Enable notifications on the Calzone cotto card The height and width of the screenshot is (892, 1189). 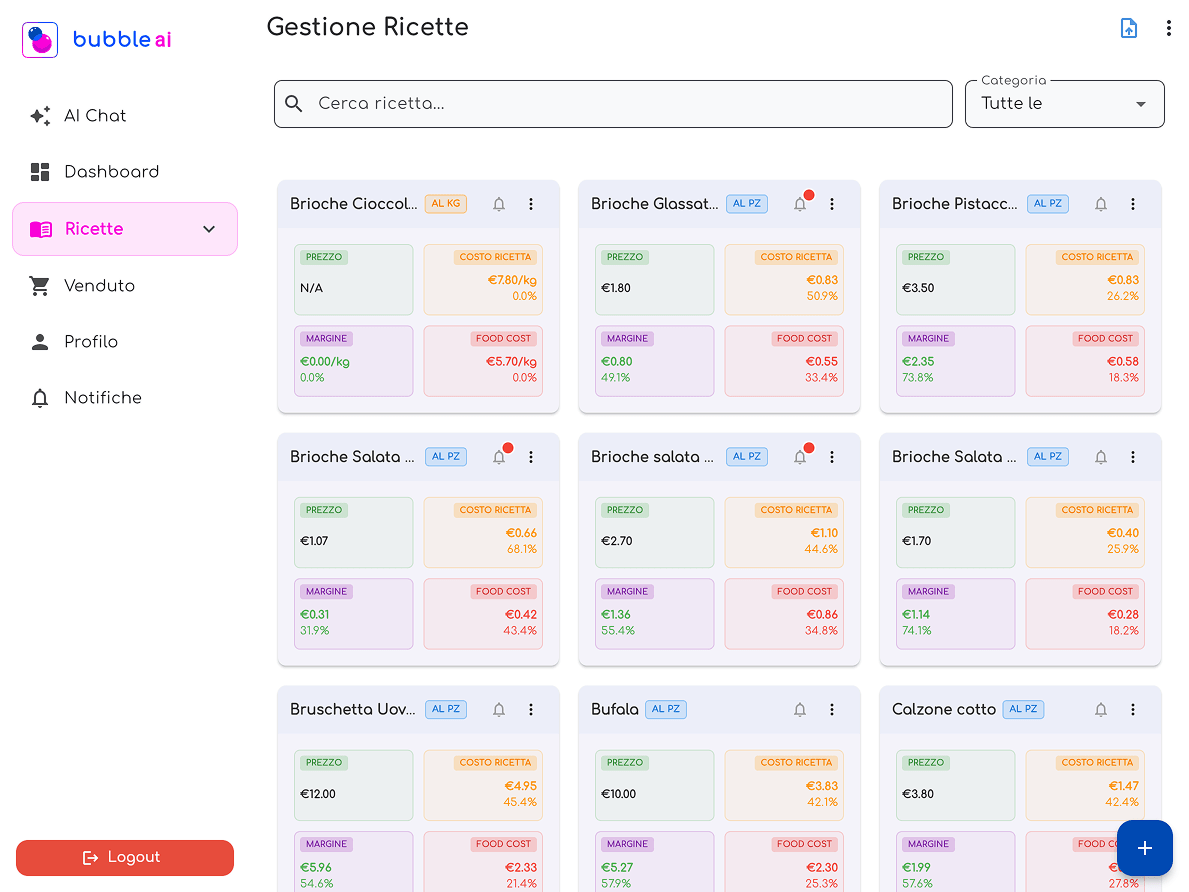click(1101, 709)
